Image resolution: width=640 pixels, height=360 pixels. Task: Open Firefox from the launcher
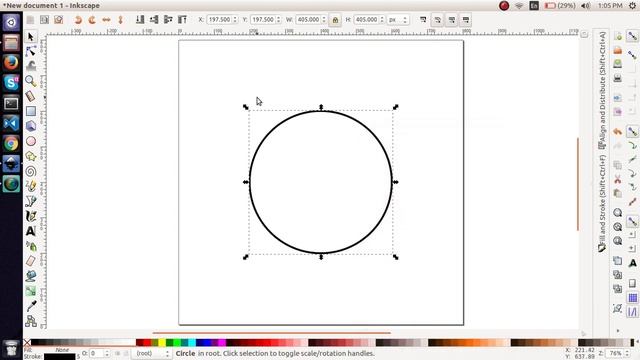[x=11, y=62]
